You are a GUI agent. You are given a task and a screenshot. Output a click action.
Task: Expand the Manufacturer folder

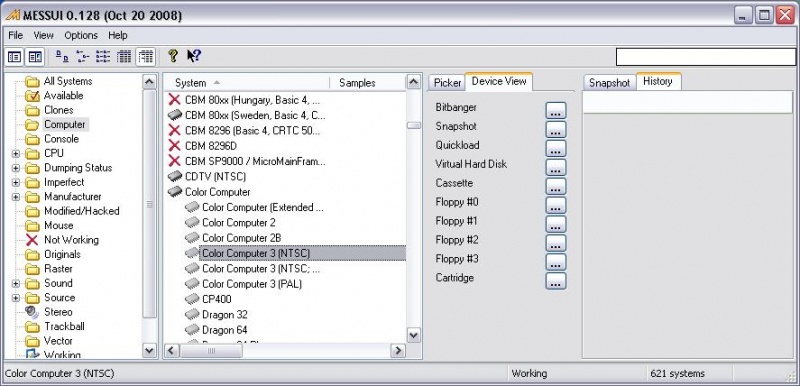(16, 197)
